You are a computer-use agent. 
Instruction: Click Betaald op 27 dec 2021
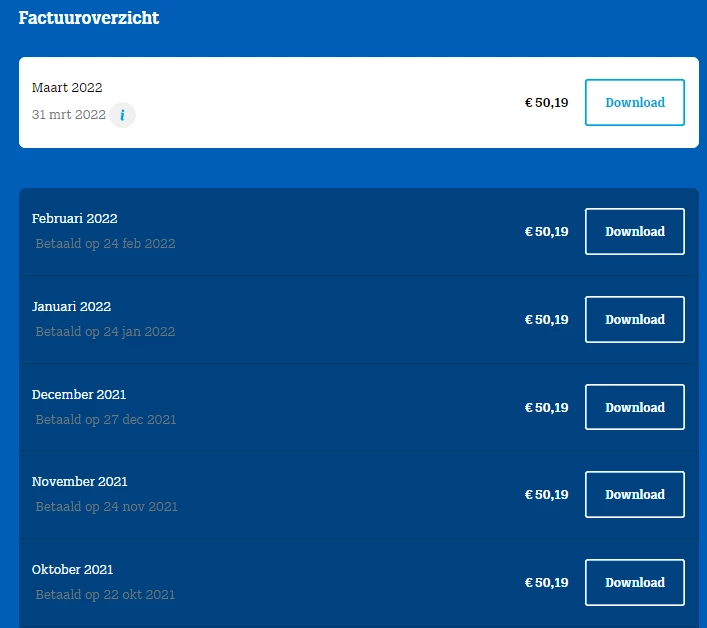(x=106, y=419)
